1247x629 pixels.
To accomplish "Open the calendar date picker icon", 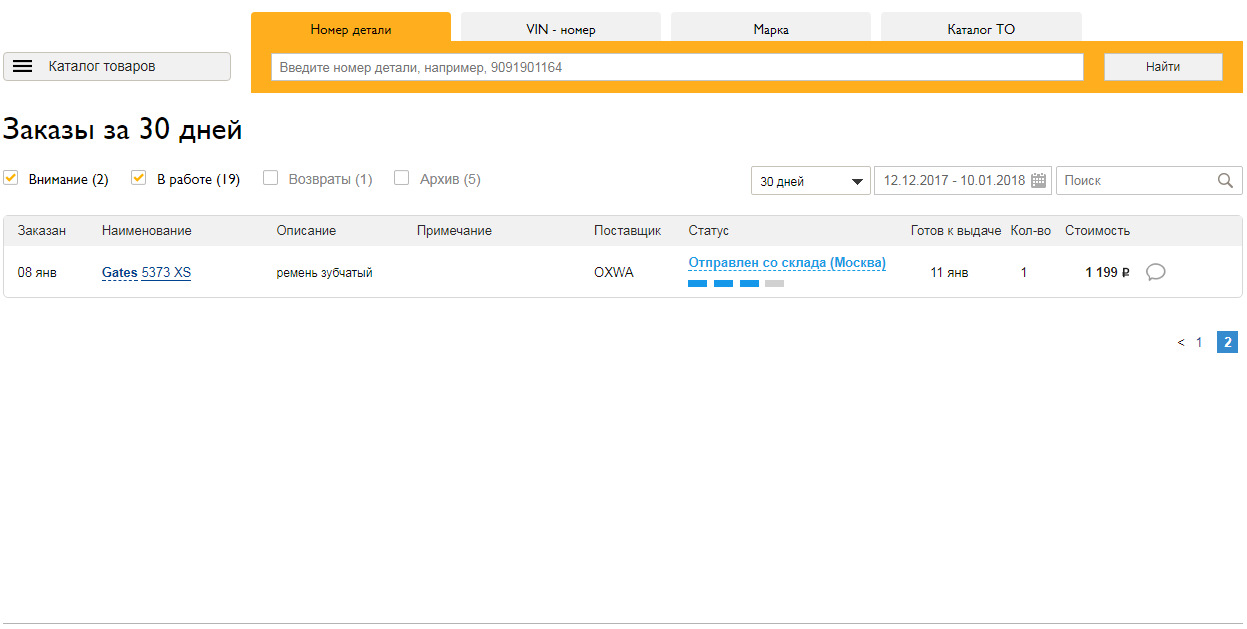I will (x=1038, y=181).
